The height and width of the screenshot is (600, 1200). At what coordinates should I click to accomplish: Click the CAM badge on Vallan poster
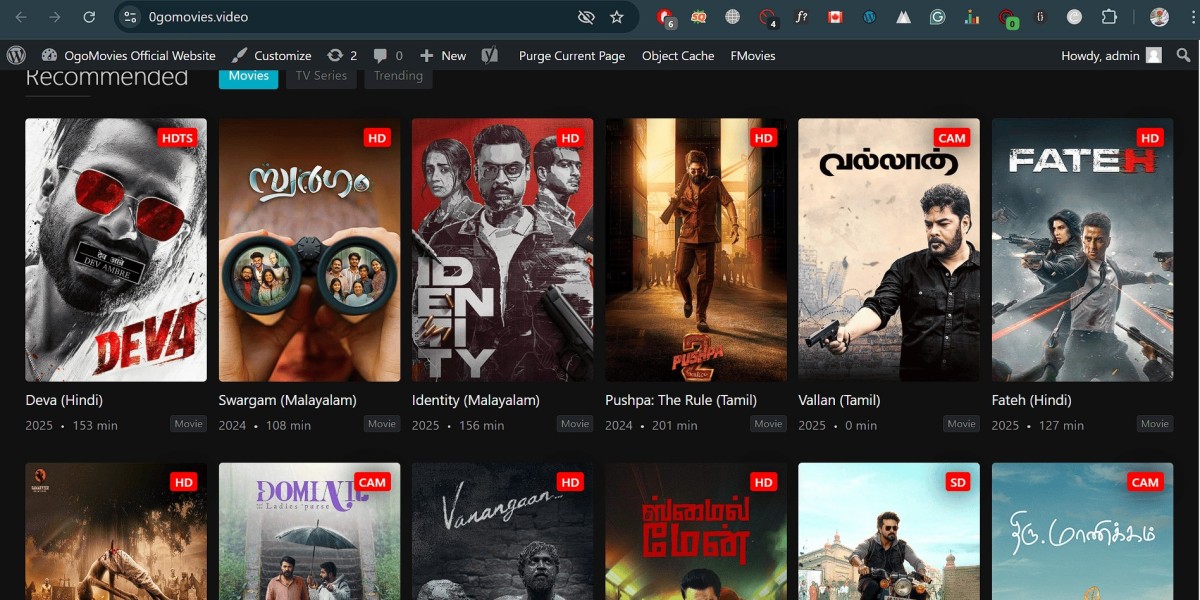(952, 138)
